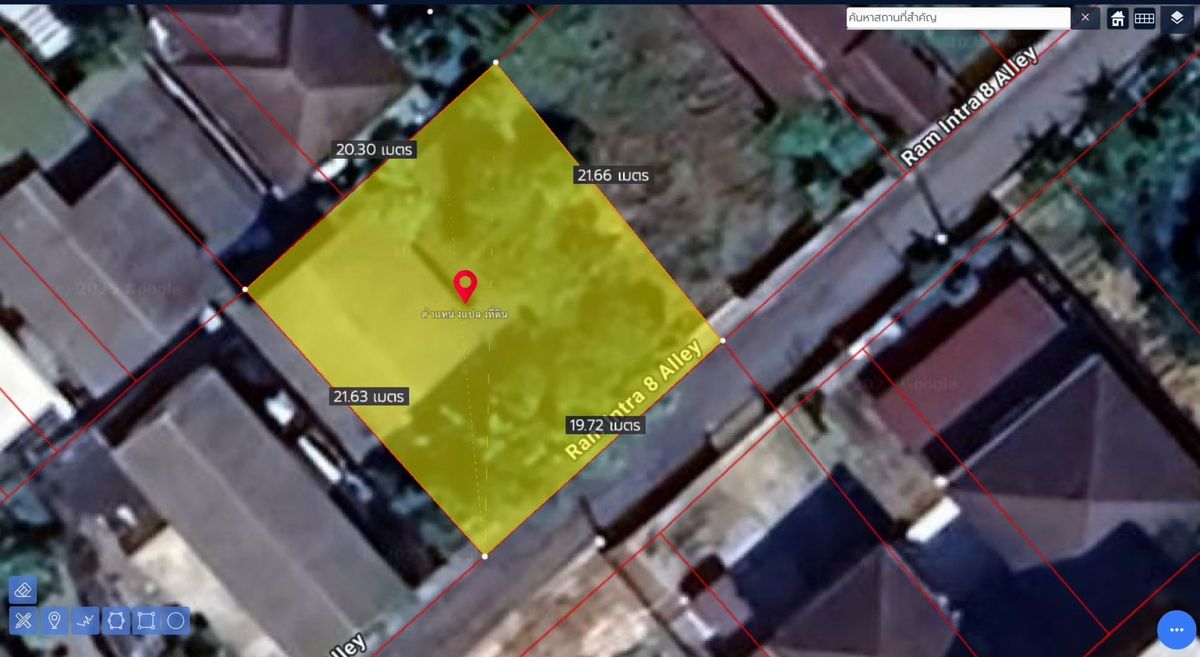
Task: Open the map layers selector
Action: pos(1177,18)
